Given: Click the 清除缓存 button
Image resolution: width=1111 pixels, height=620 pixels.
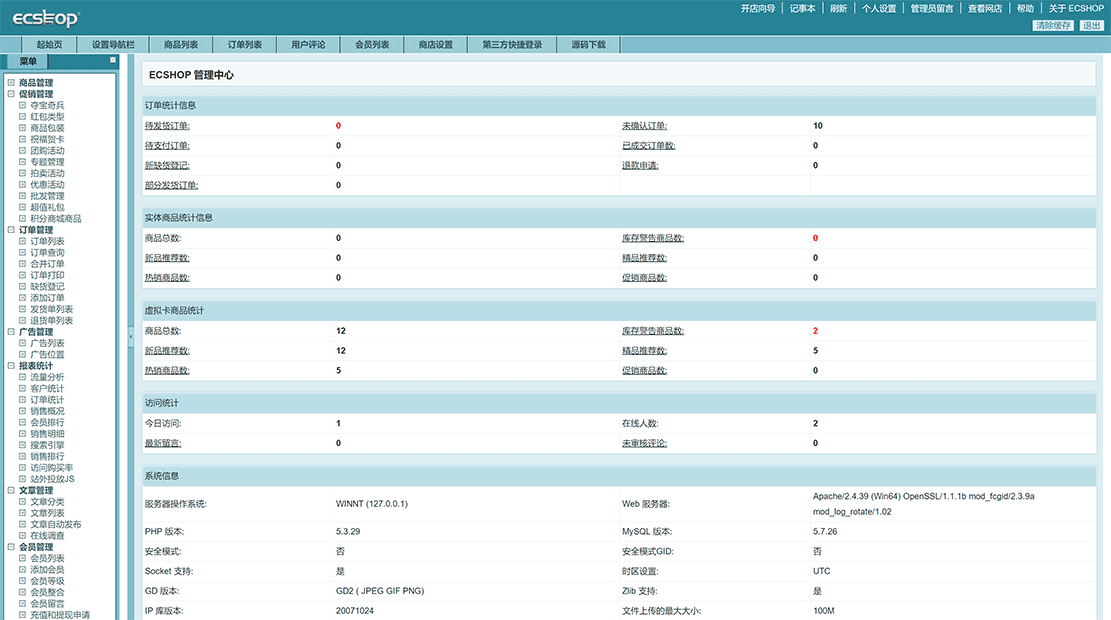Looking at the screenshot, I should point(1053,25).
